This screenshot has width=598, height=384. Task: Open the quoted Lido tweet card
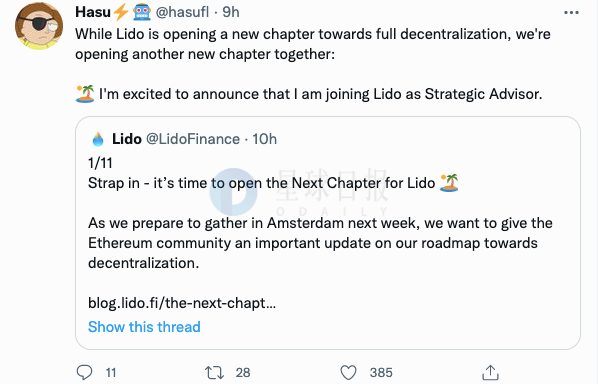328,233
